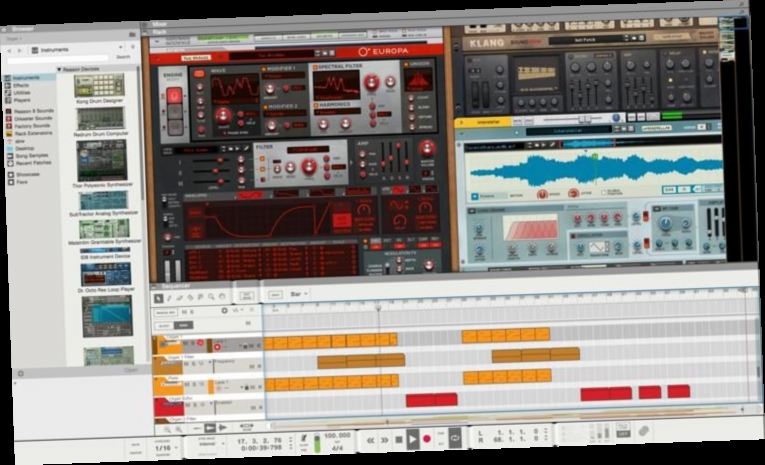Select the Eraser tool in sequencer toolbar
This screenshot has height=465, width=765.
[180, 297]
